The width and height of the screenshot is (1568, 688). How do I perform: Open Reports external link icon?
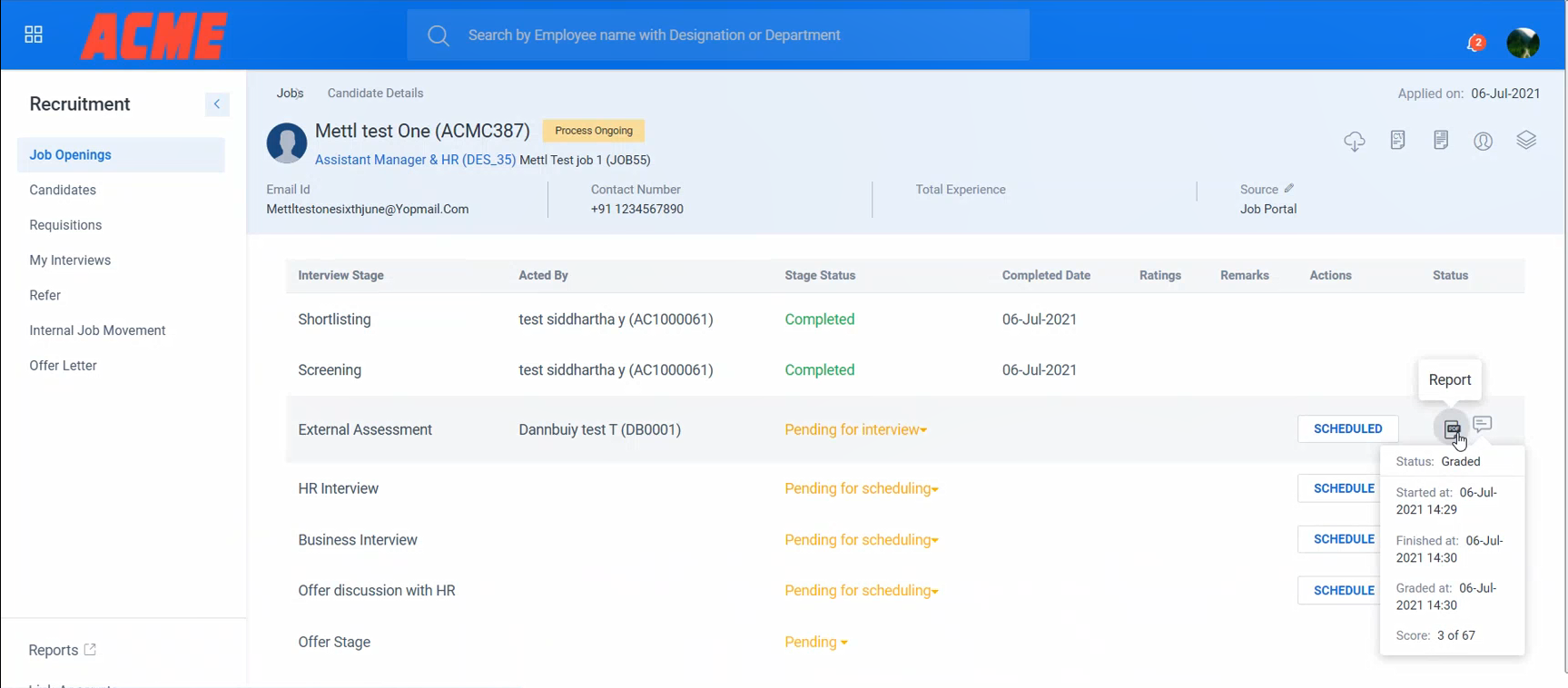(x=90, y=650)
